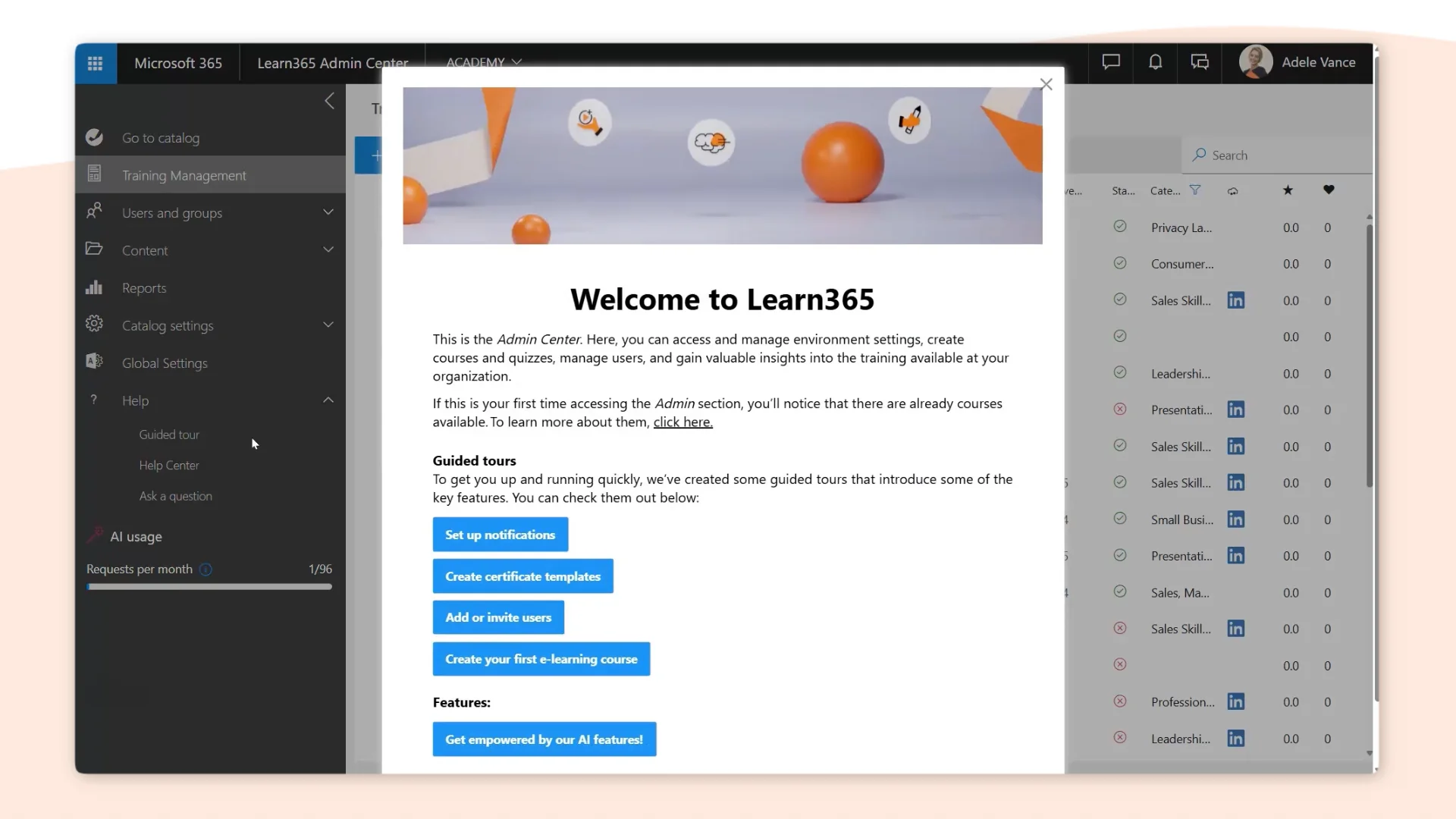Viewport: 1456px width, 819px height.
Task: Click the Training Management sidebar icon
Action: 94,174
